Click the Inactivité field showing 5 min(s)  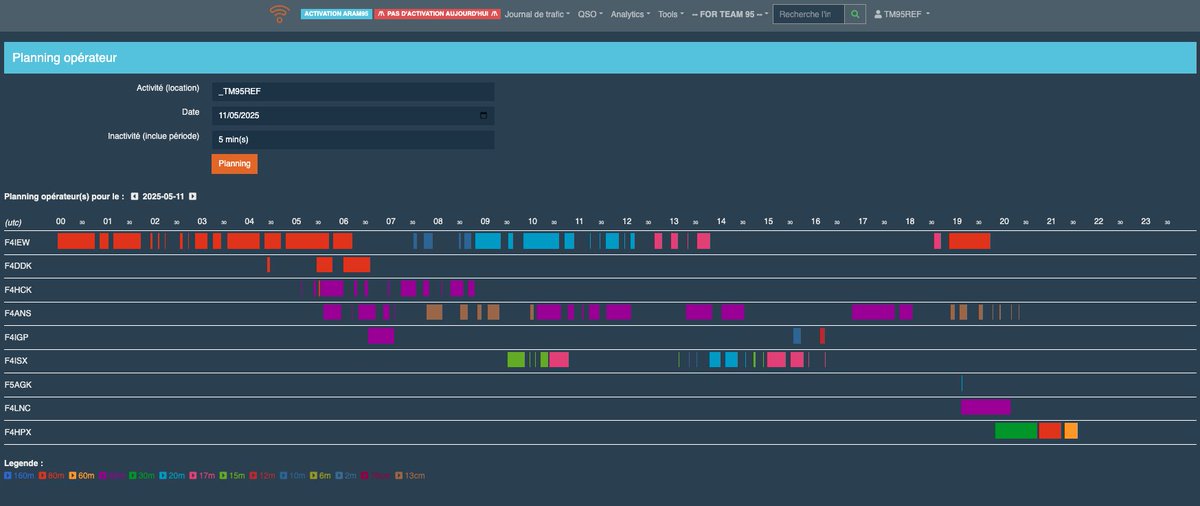click(353, 139)
